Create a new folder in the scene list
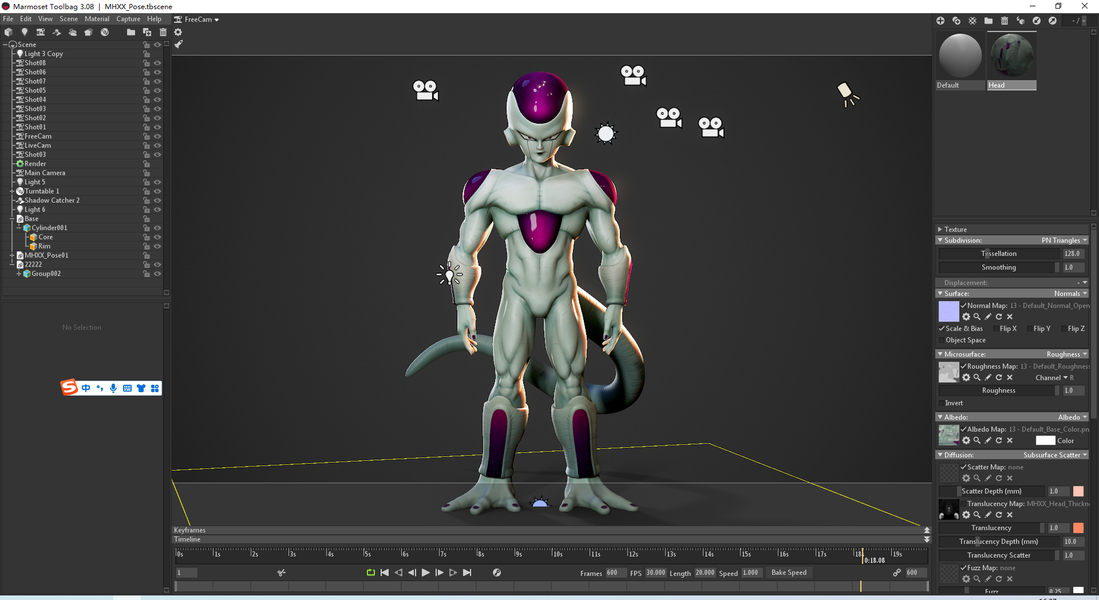1099x600 pixels. click(x=131, y=32)
